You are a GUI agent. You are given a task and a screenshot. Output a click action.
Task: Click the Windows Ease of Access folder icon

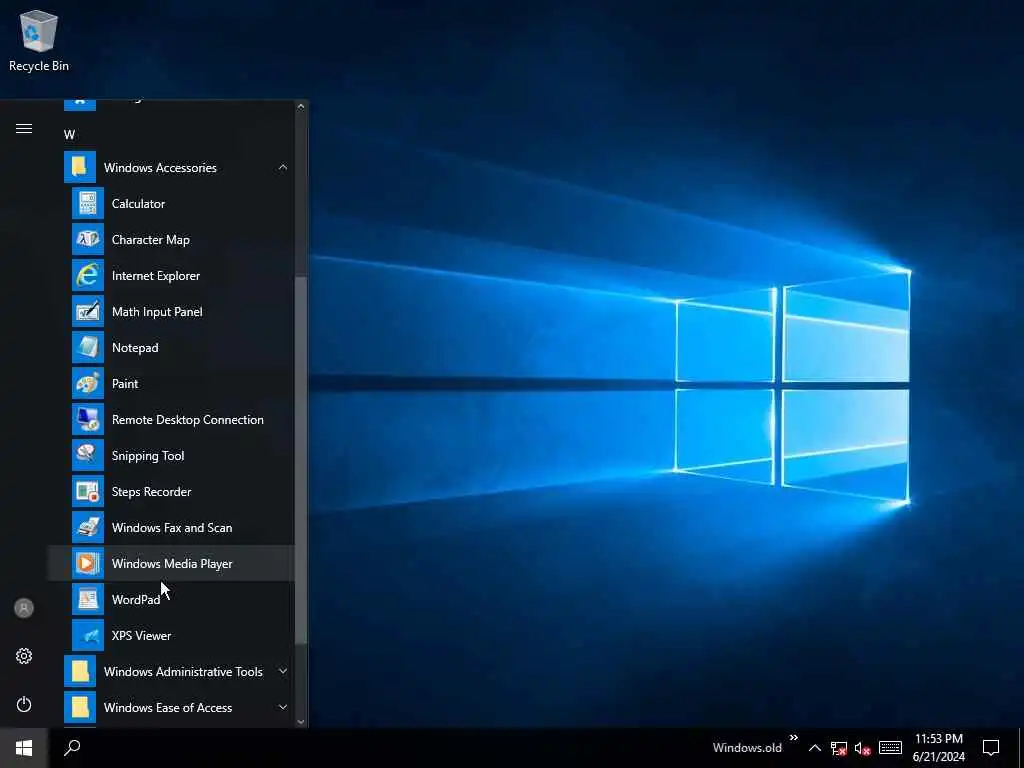80,707
